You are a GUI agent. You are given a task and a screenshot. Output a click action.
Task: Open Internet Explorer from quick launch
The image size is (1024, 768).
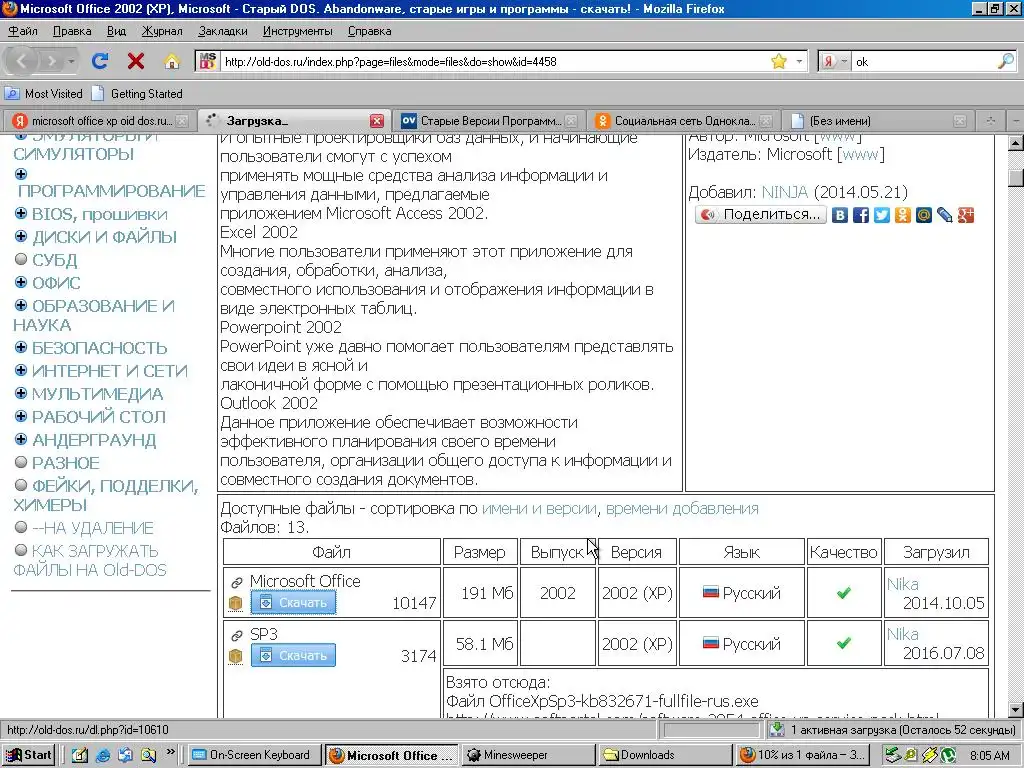tap(103, 755)
